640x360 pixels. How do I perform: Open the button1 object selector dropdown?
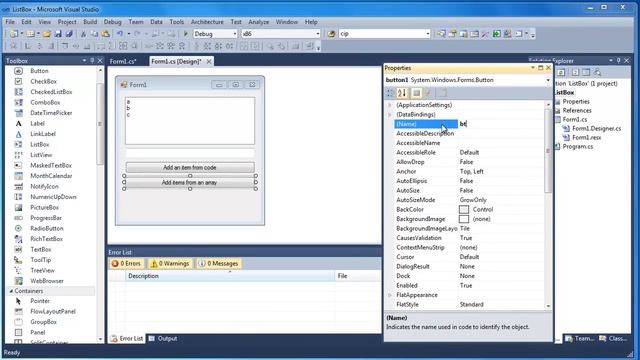tap(548, 80)
